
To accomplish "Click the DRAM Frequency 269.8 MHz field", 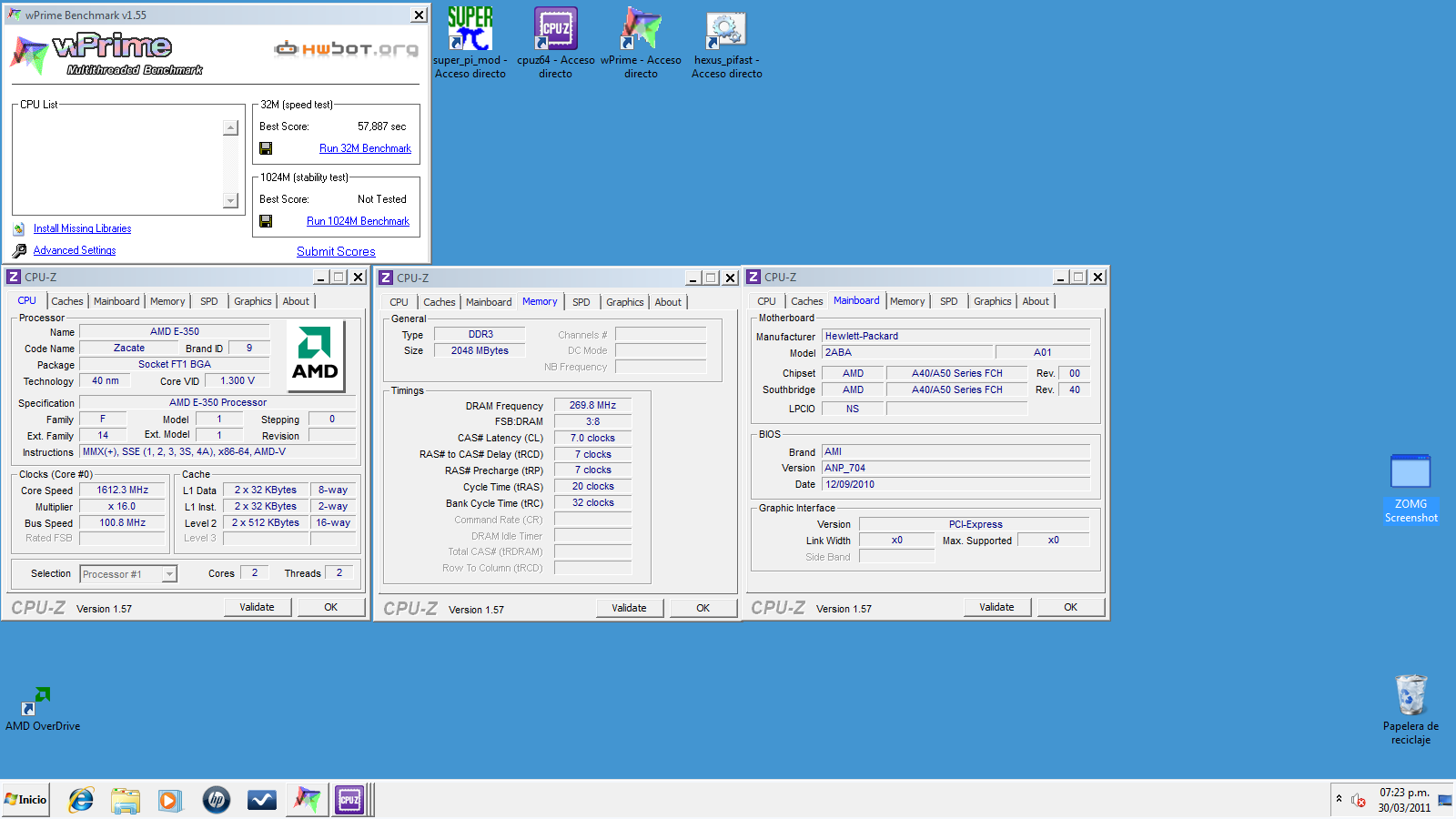I will 592,405.
